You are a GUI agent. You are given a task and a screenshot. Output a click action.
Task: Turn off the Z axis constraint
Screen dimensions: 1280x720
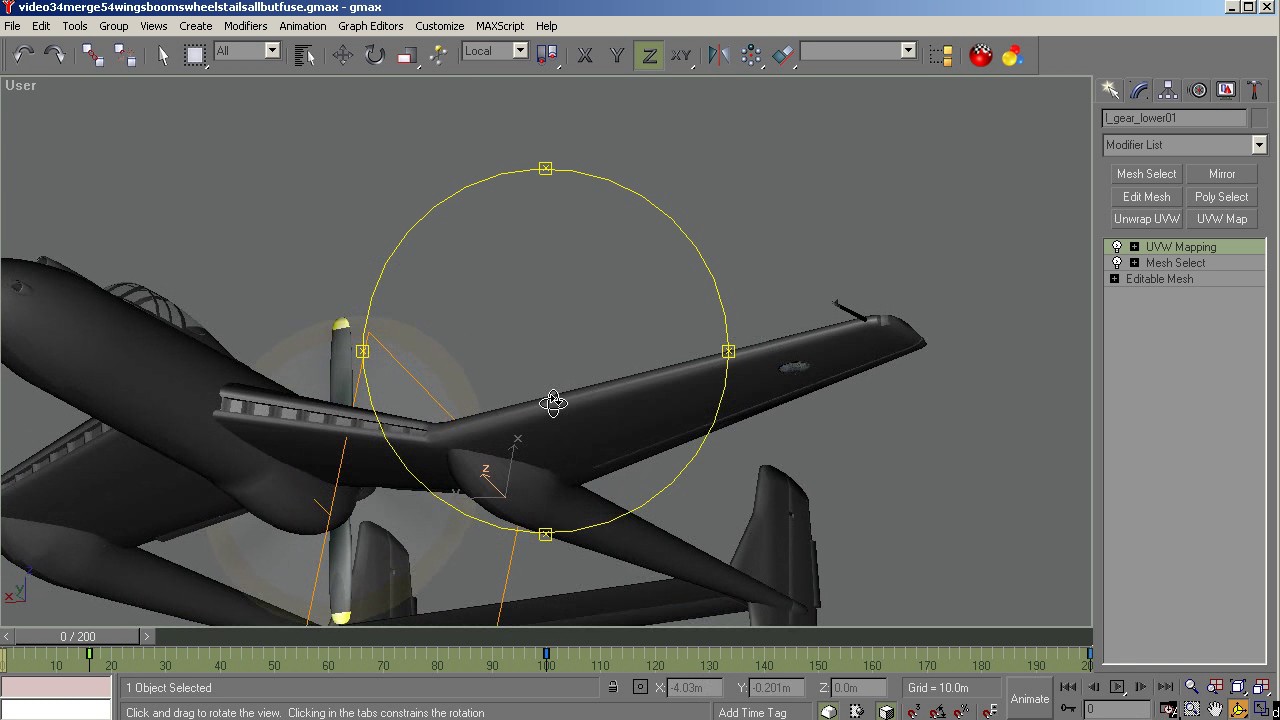tap(649, 55)
